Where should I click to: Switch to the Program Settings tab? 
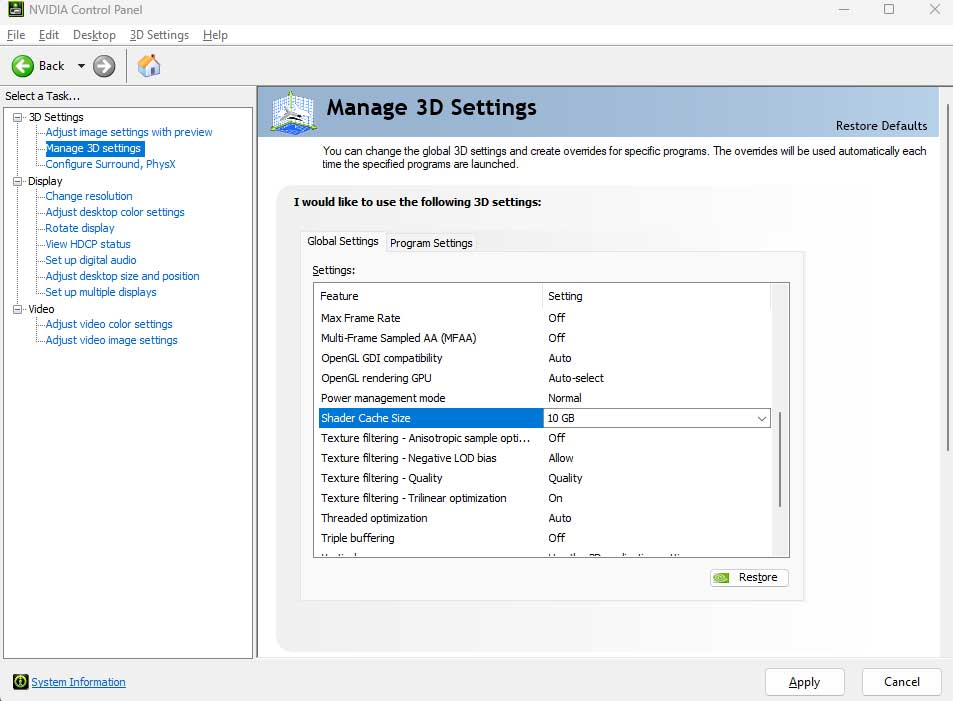click(431, 243)
